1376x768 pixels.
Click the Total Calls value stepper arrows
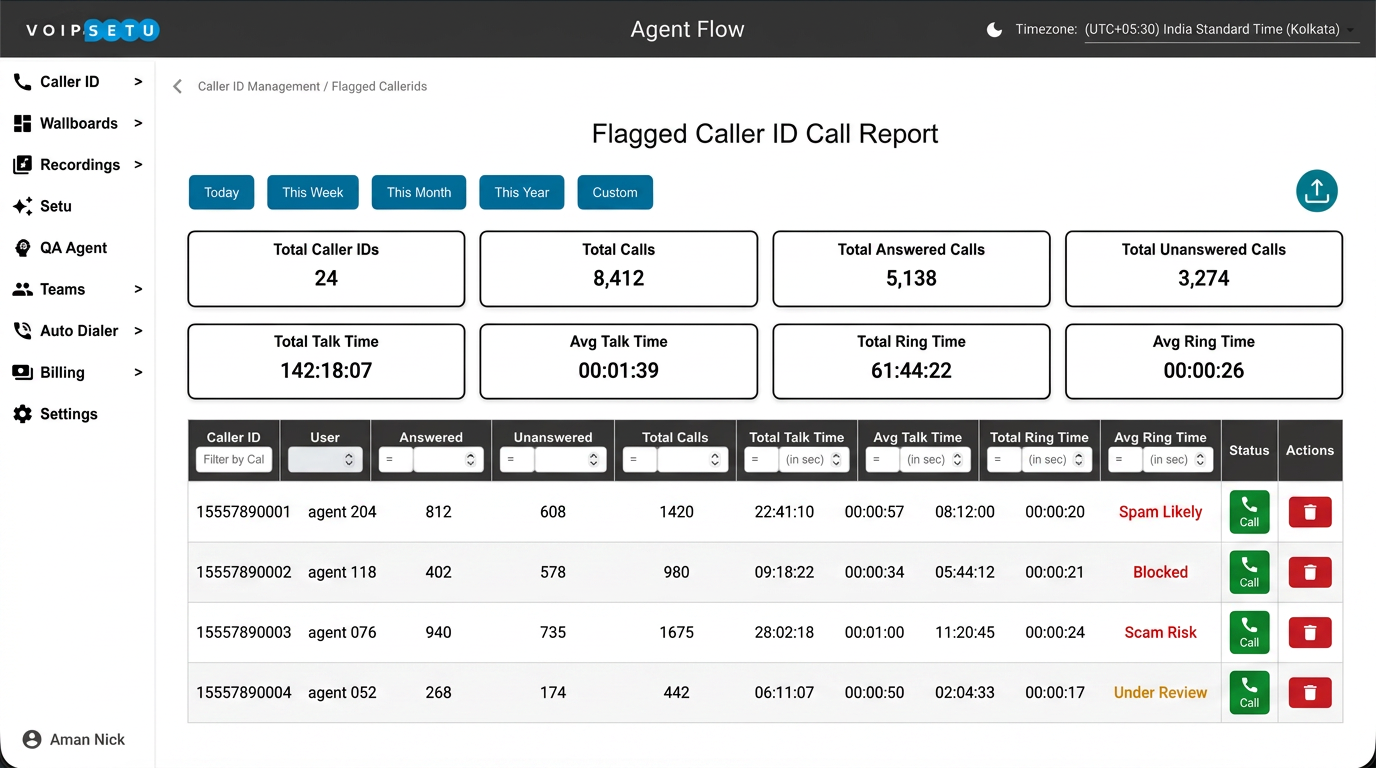coord(715,460)
